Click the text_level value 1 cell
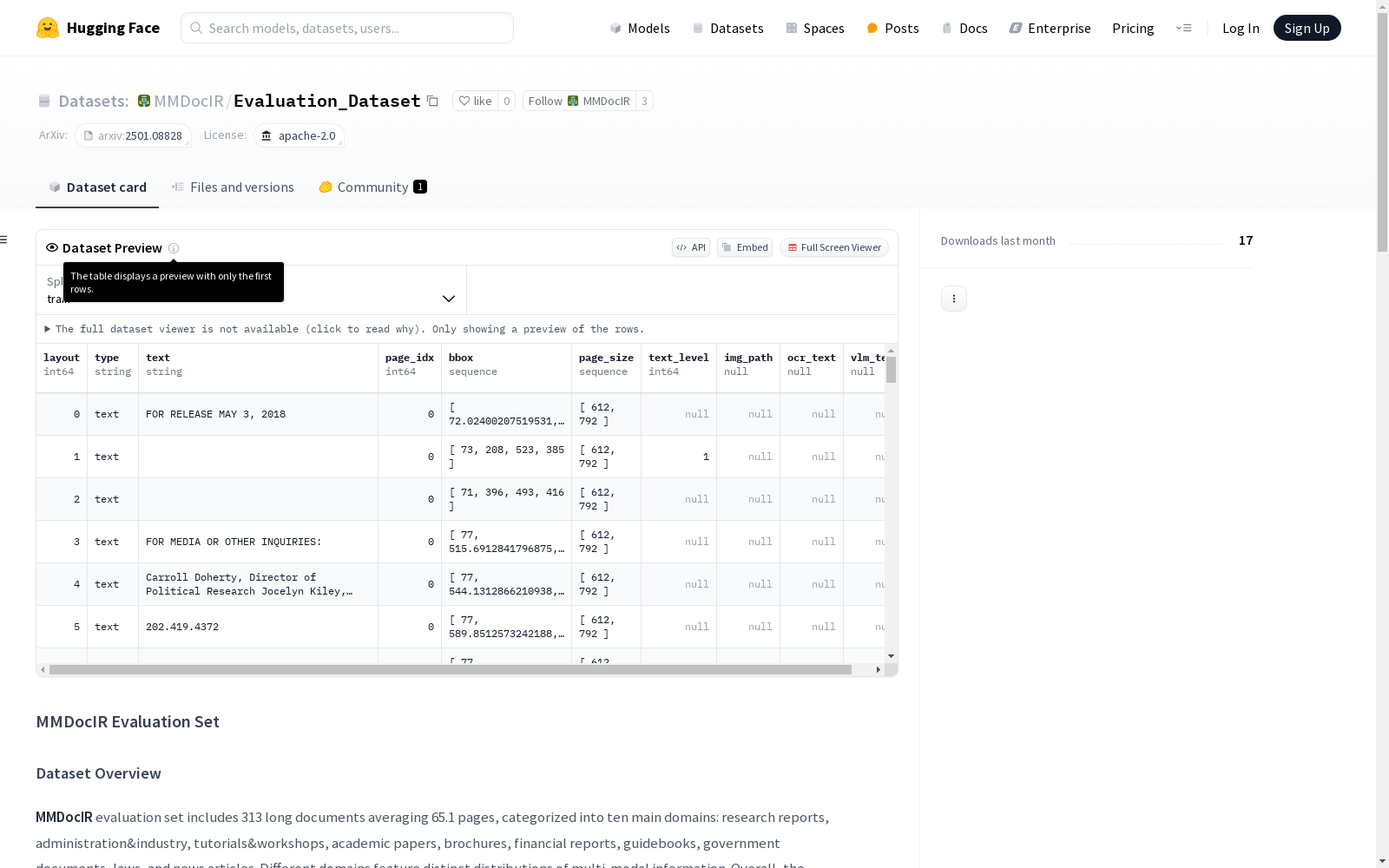1389x868 pixels. click(x=679, y=457)
